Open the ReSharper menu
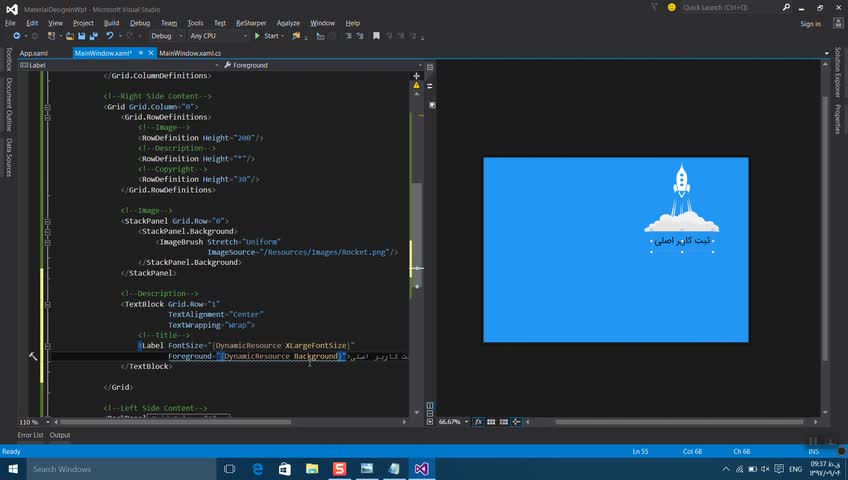Screen dimensions: 848x480 click(x=251, y=23)
